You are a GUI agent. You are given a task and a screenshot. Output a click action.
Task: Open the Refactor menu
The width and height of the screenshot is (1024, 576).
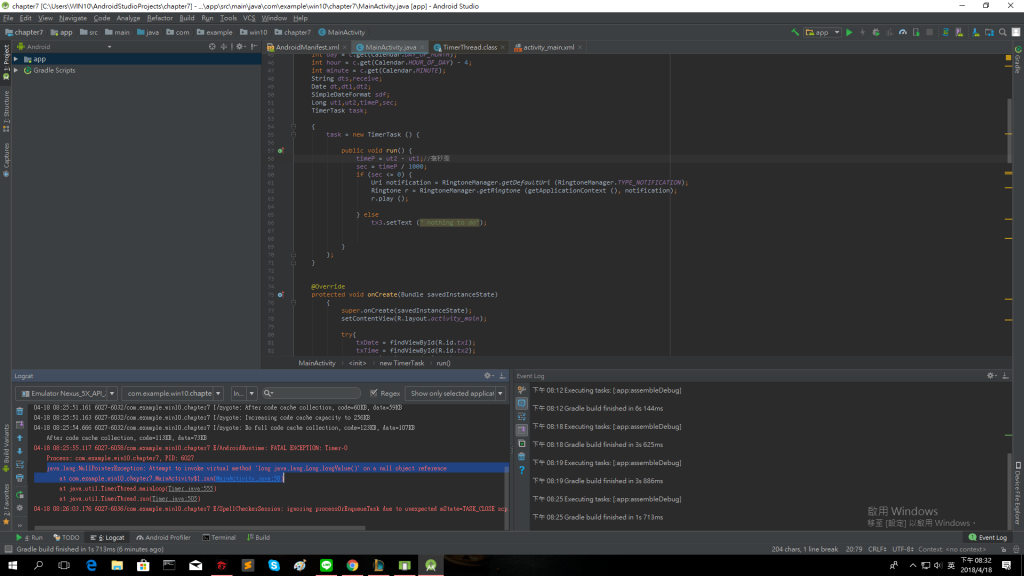pyautogui.click(x=159, y=18)
